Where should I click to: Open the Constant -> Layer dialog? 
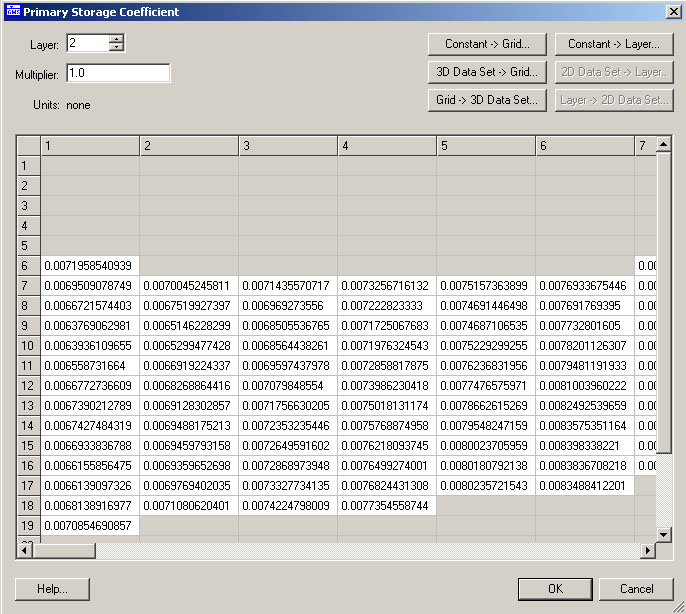[x=614, y=44]
